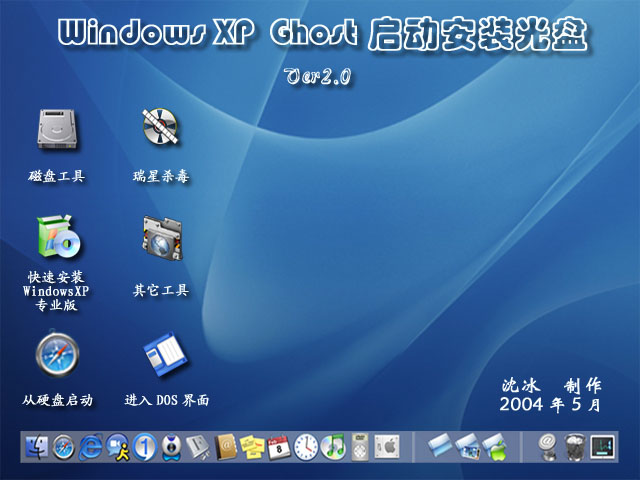Viewport: 640px width, 480px height.
Task: Click the 快速安装 WindowsXP box icon
Action: pyautogui.click(x=58, y=237)
